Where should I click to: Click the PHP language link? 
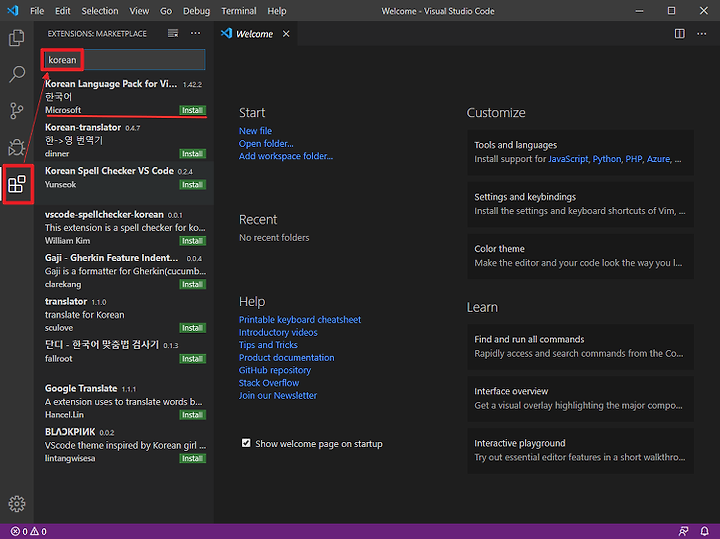coord(634,159)
